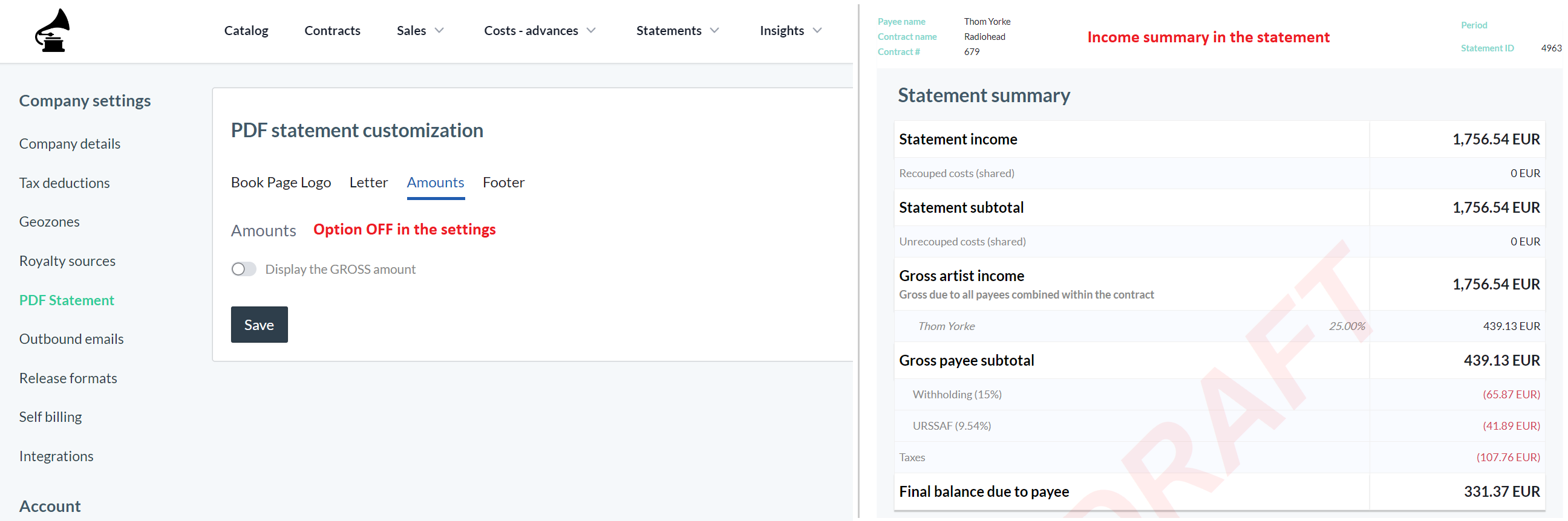Open Integrations settings
This screenshot has height=521, width=1568.
pyautogui.click(x=56, y=456)
